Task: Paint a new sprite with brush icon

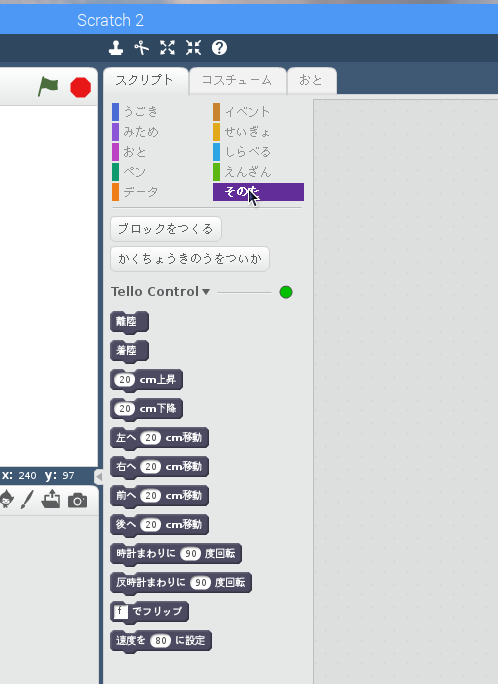Action: (x=27, y=499)
